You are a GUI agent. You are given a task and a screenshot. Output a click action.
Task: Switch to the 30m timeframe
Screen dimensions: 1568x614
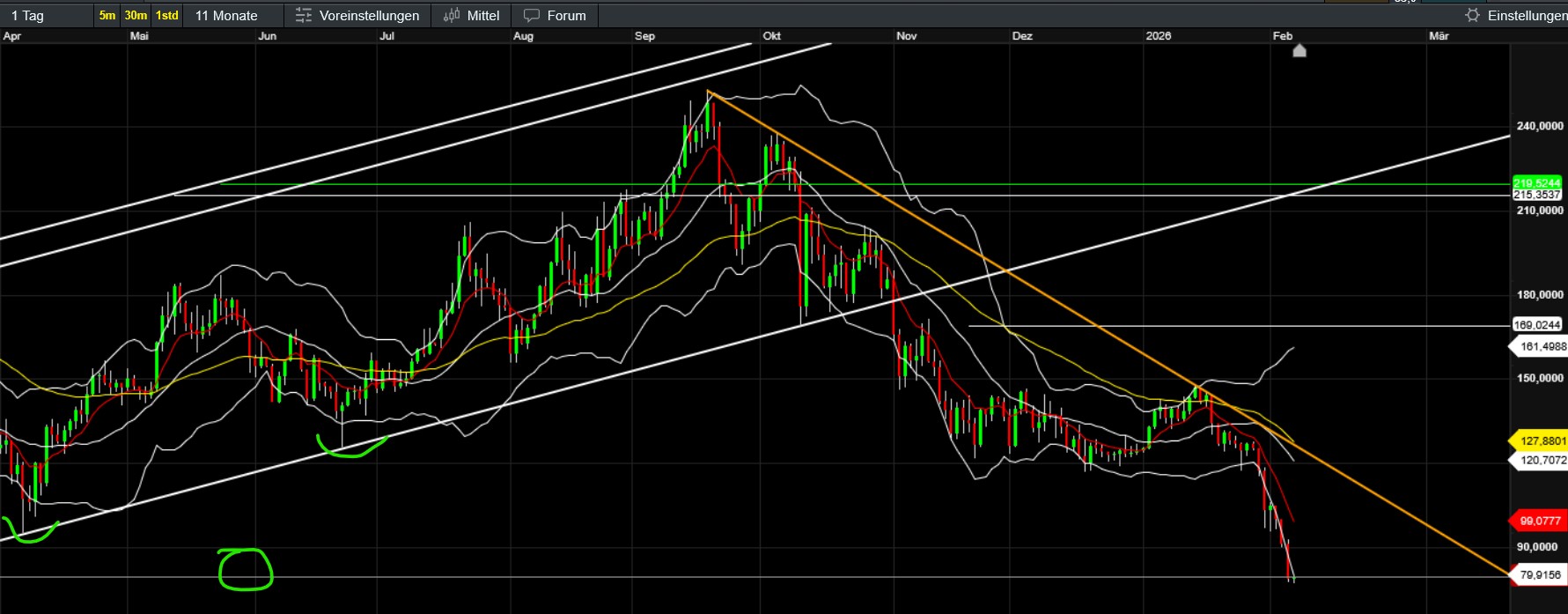pos(136,16)
